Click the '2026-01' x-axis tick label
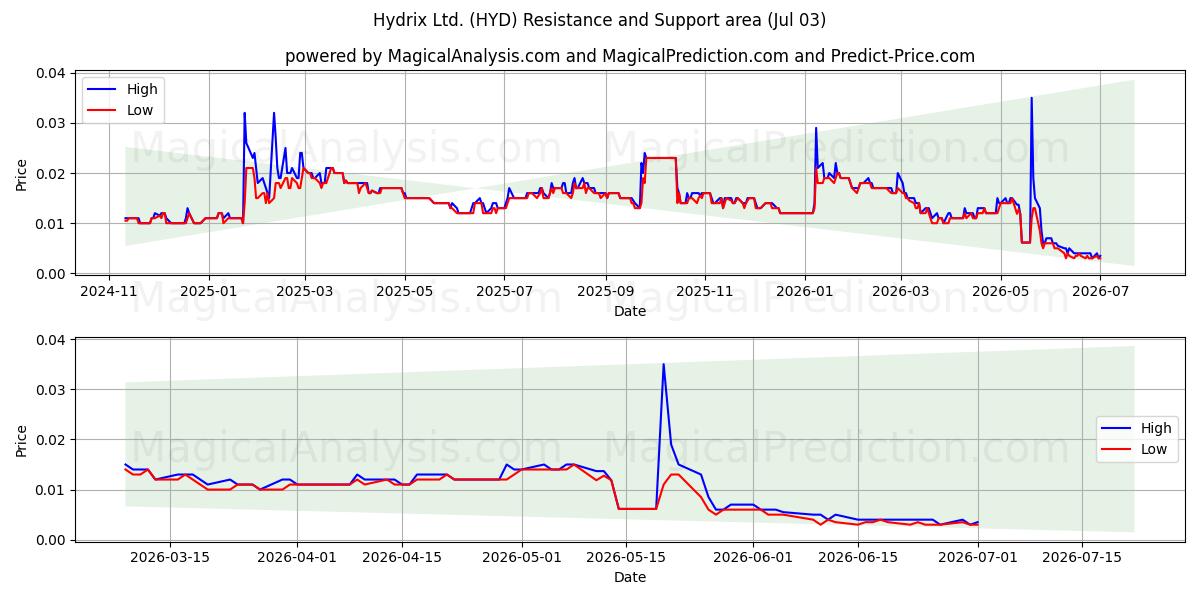Screen dimensions: 1200x600 [x=804, y=291]
